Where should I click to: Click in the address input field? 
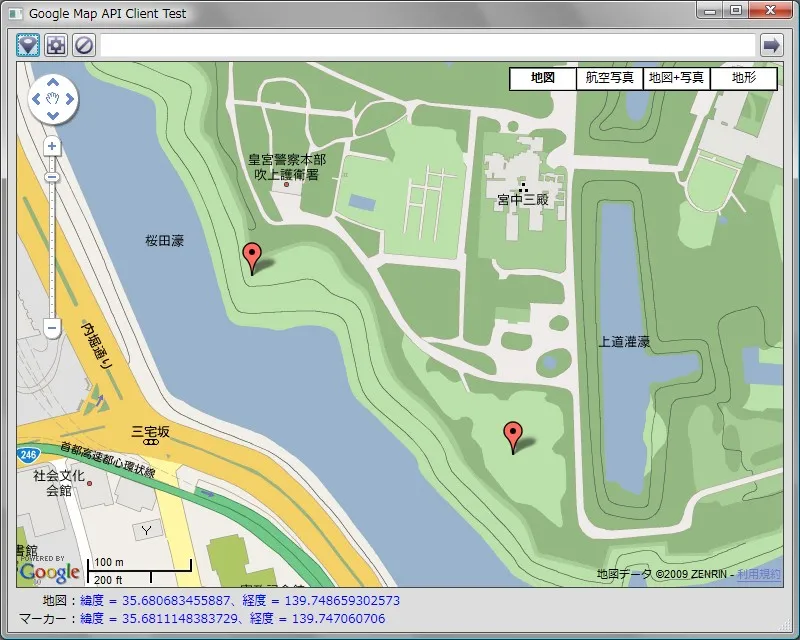coord(427,45)
